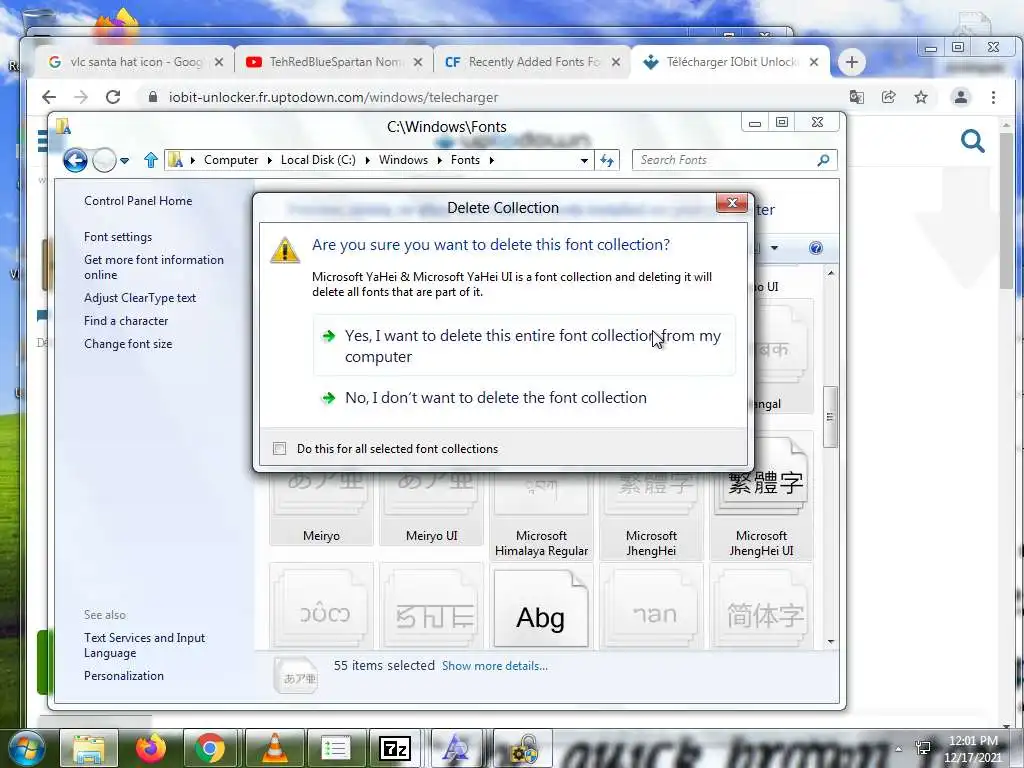Screen dimensions: 1024x768
Task: Open Adjust ClearType text
Action: click(x=140, y=298)
